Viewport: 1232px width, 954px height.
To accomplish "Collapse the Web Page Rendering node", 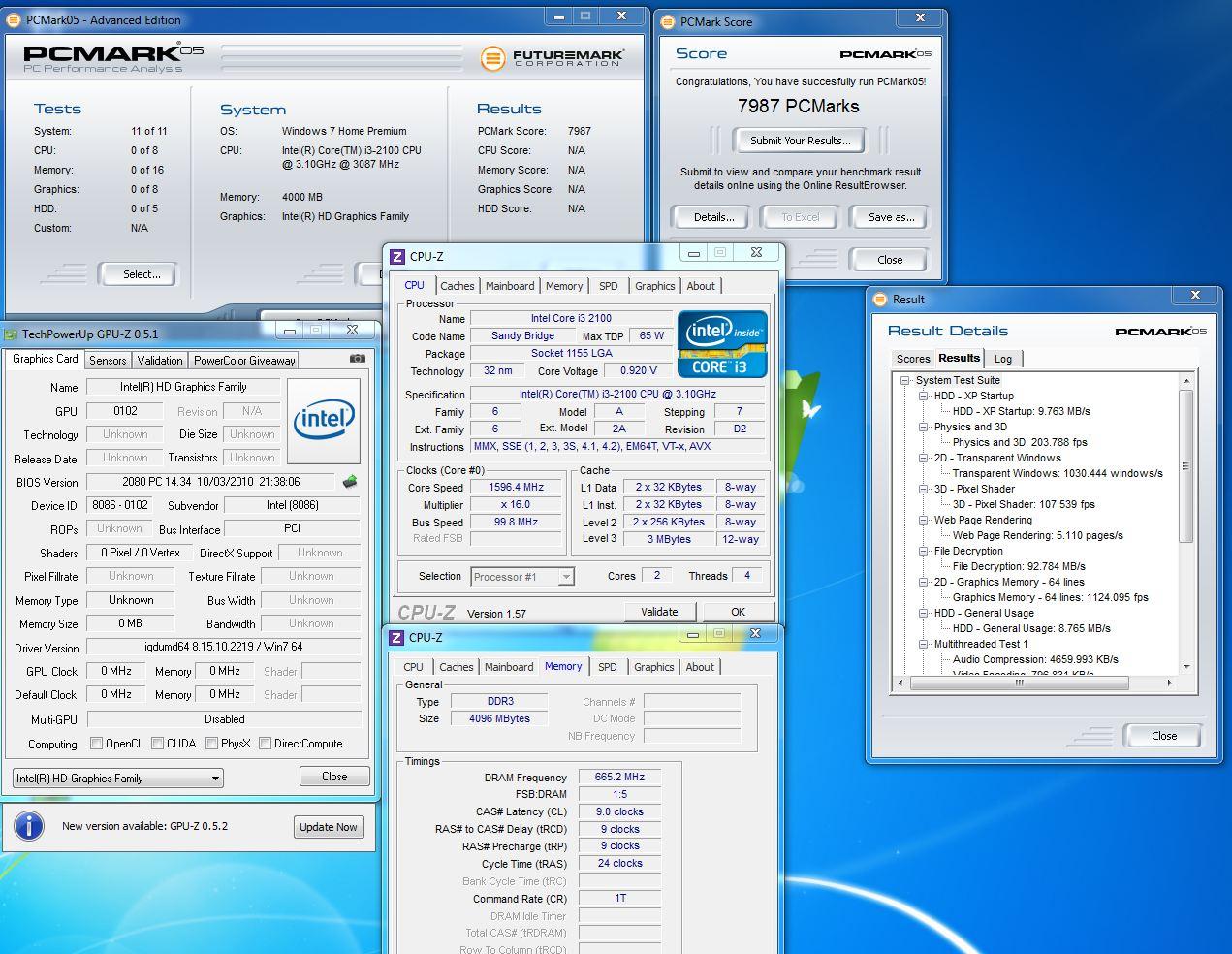I will tap(924, 520).
